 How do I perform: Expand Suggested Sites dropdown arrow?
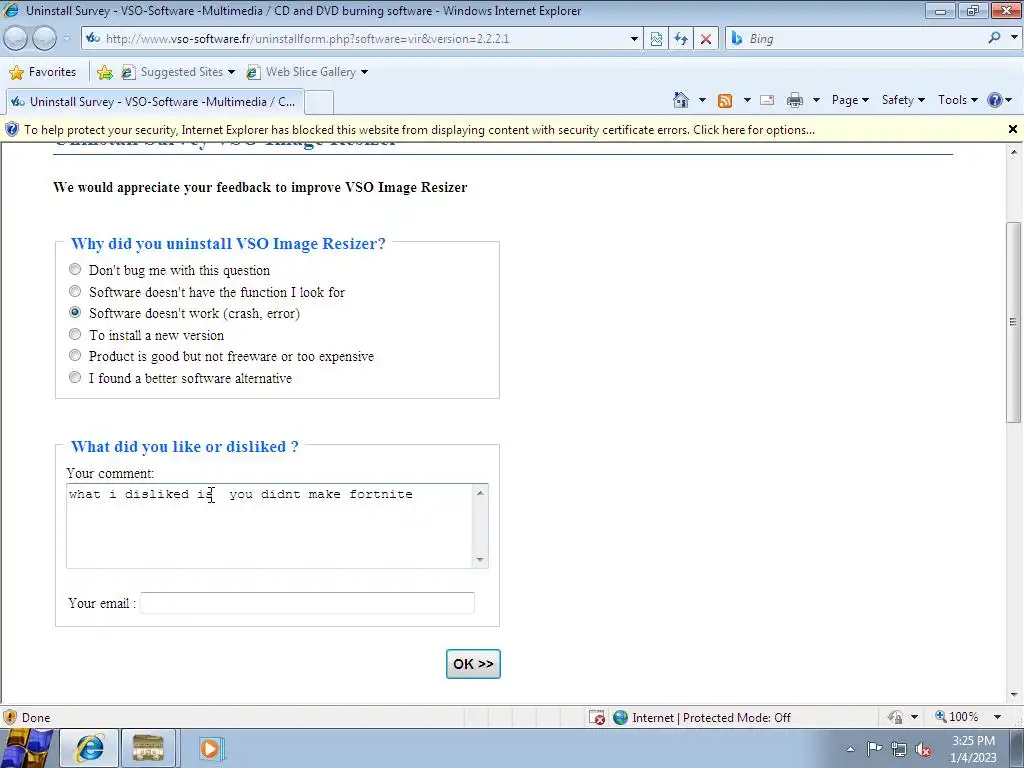click(x=231, y=72)
